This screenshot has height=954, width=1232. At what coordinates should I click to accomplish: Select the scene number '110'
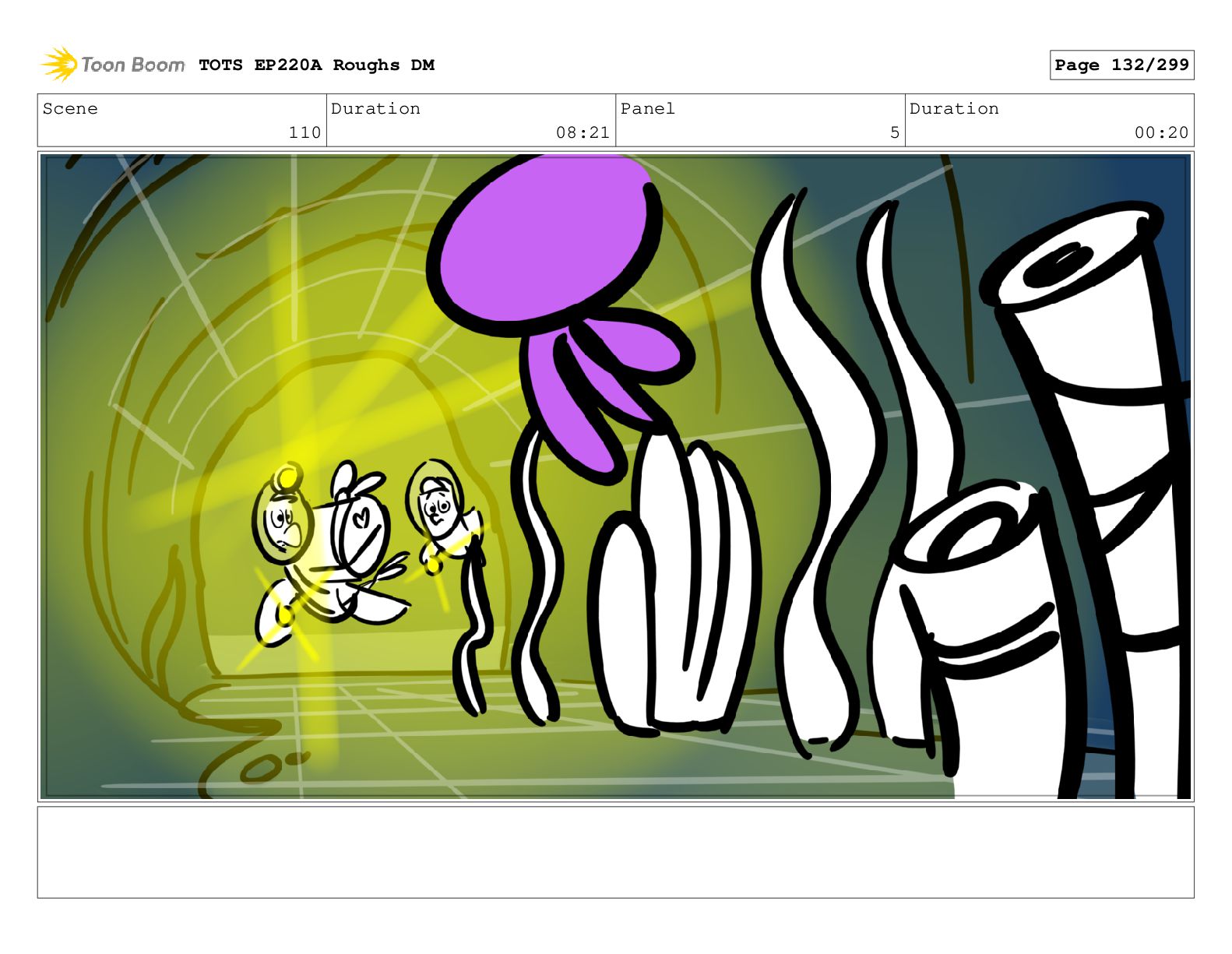(x=304, y=132)
